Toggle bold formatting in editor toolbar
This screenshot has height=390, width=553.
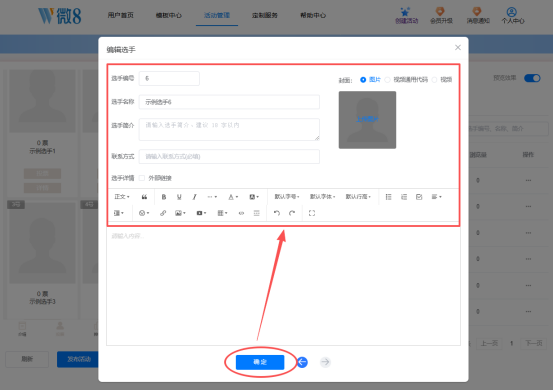[x=164, y=197]
